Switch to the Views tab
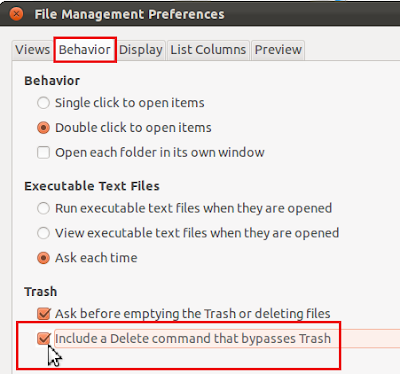This screenshot has height=374, width=400. pyautogui.click(x=32, y=50)
